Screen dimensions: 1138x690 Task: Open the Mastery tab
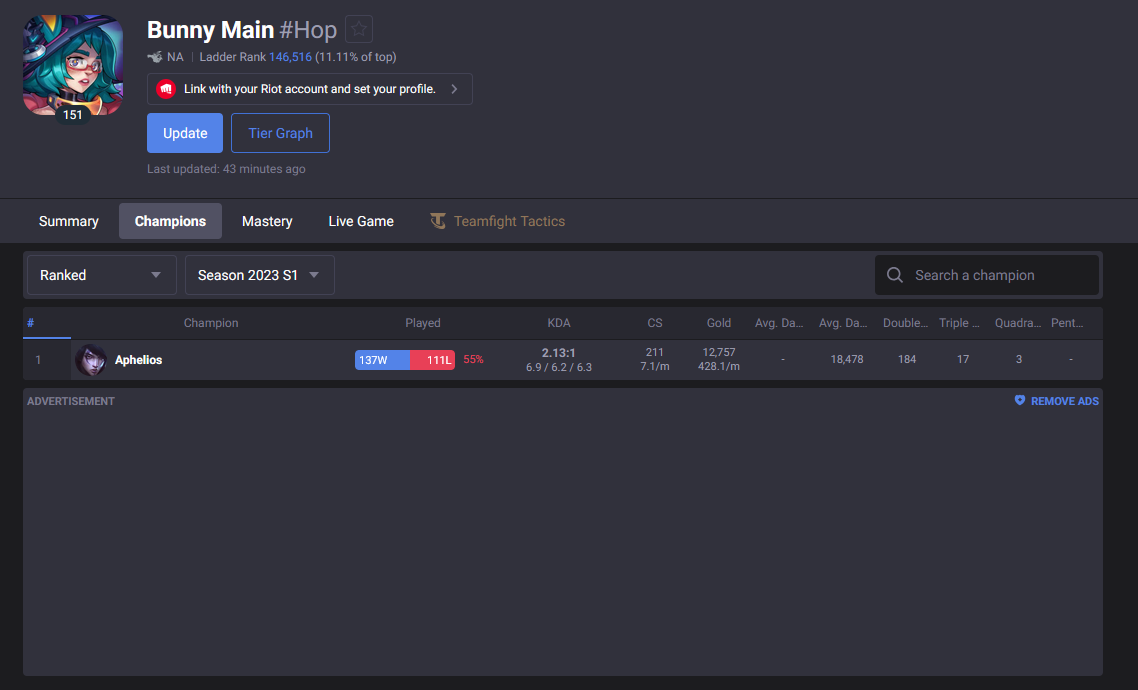tap(267, 221)
